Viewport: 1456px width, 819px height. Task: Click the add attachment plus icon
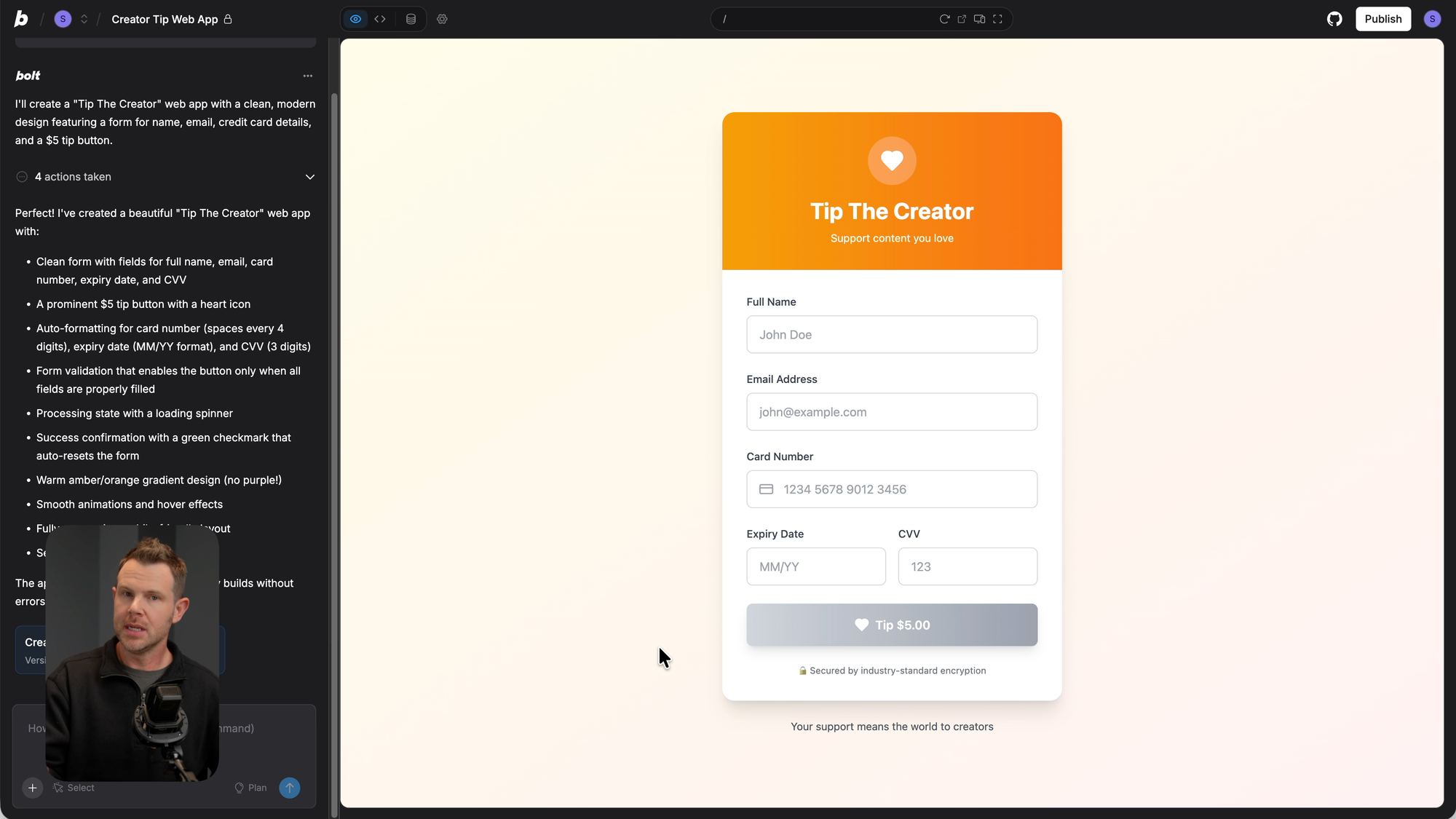pos(32,788)
